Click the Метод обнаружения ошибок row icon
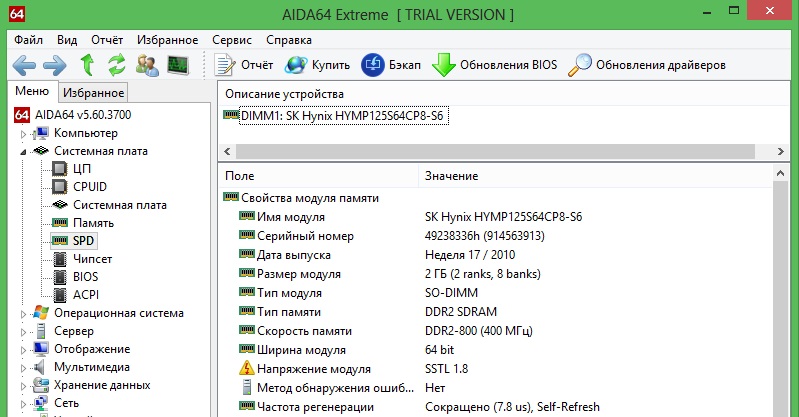The image size is (799, 417). coord(247,387)
